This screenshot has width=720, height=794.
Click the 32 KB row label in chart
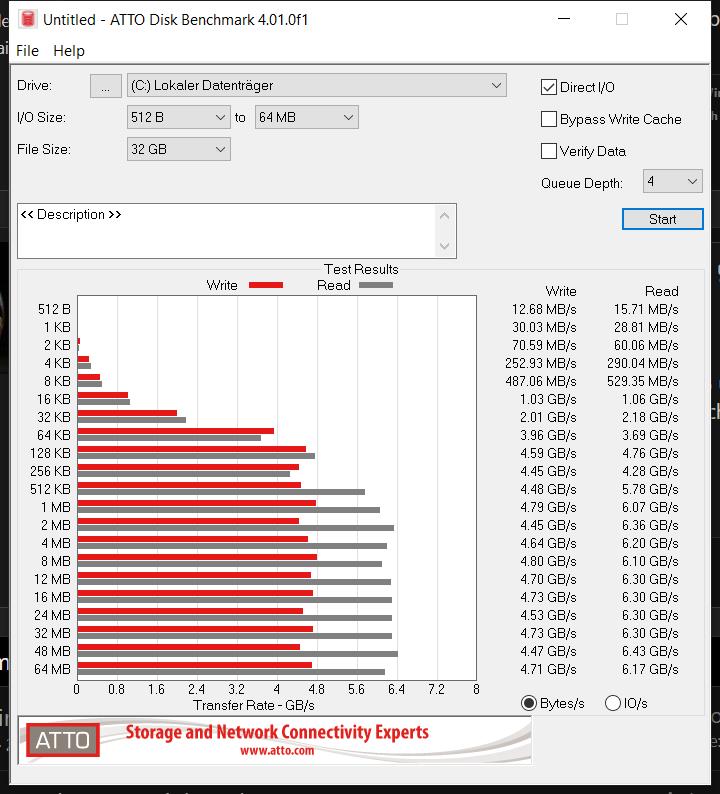pyautogui.click(x=54, y=417)
